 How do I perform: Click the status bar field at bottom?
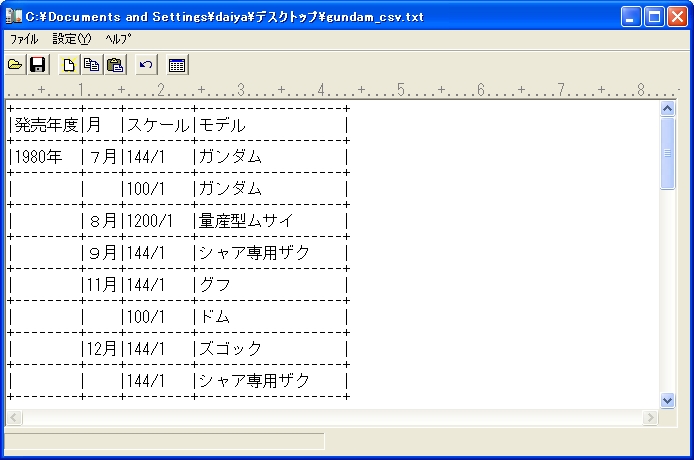[x=164, y=441]
